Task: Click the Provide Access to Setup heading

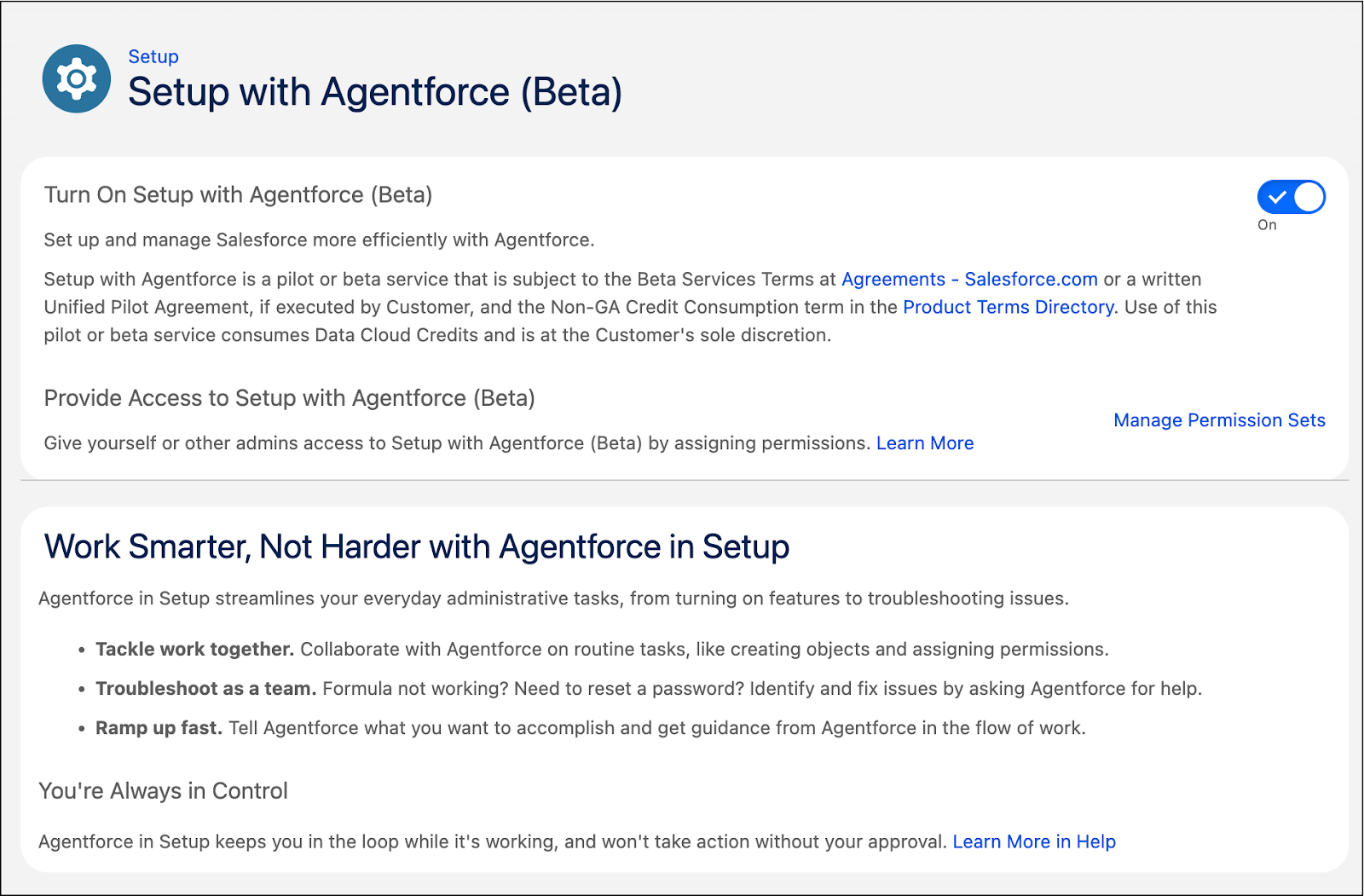Action: point(289,397)
